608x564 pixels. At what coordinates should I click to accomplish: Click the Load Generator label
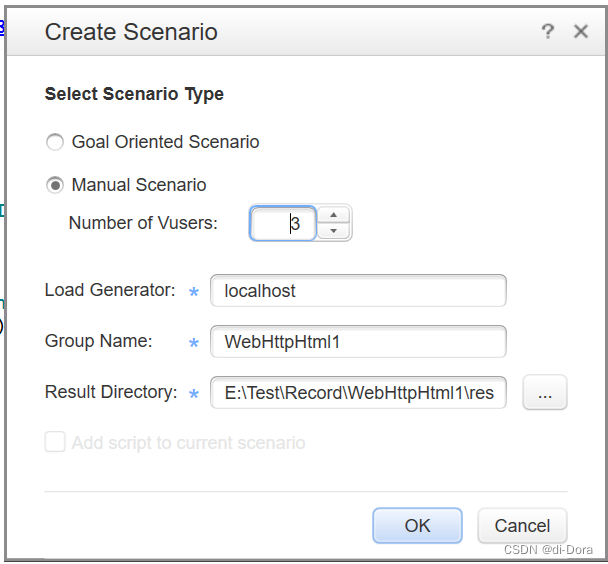point(110,291)
